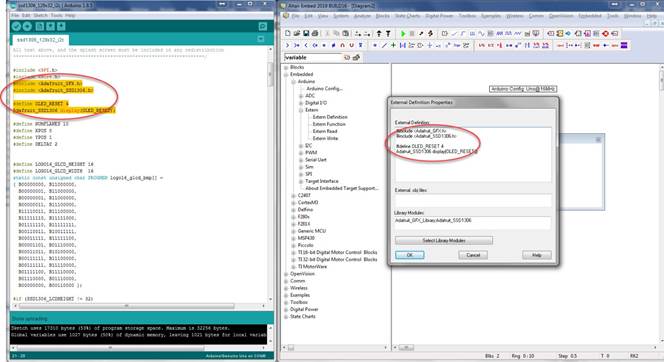This screenshot has width=664, height=362.
Task: Open the Blocks menu in Embed
Action: click(382, 16)
